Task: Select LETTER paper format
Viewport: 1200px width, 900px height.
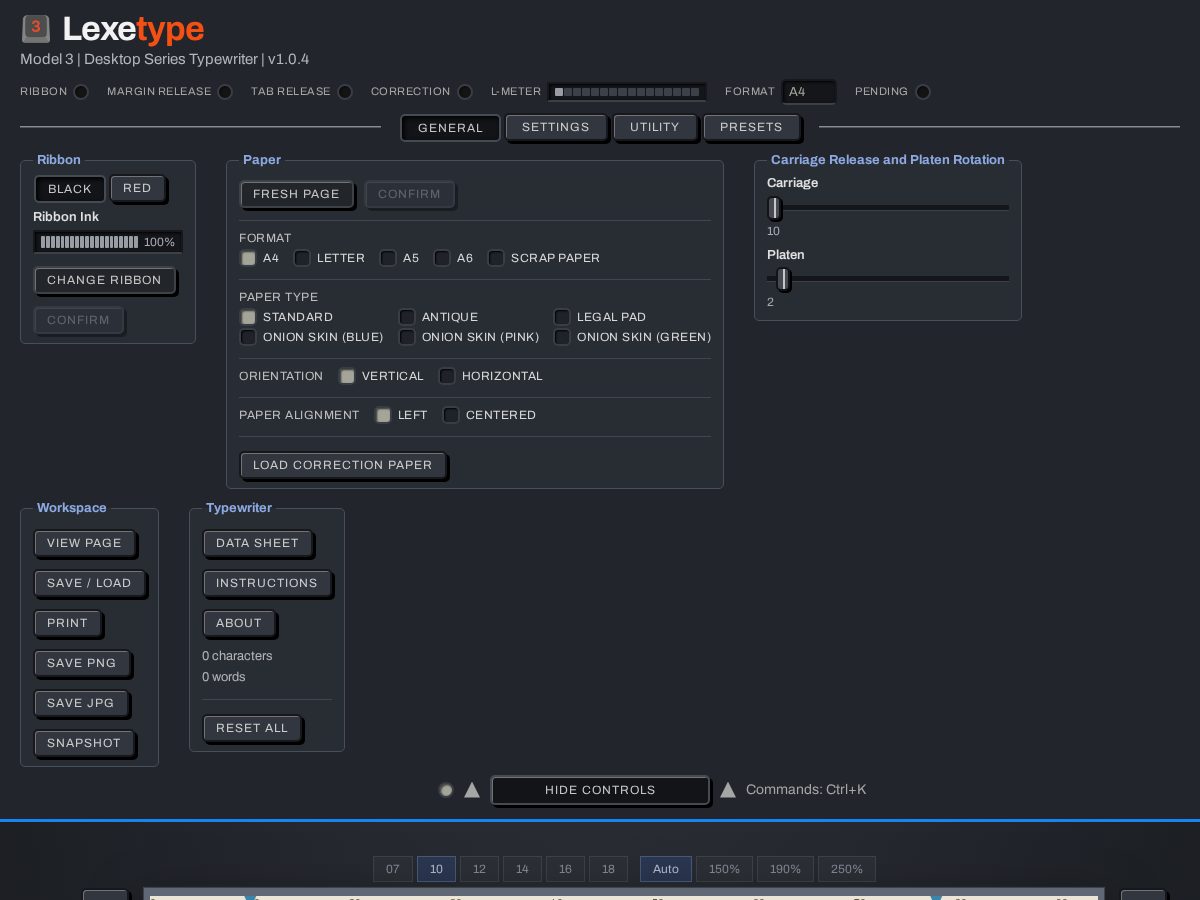Action: (302, 258)
